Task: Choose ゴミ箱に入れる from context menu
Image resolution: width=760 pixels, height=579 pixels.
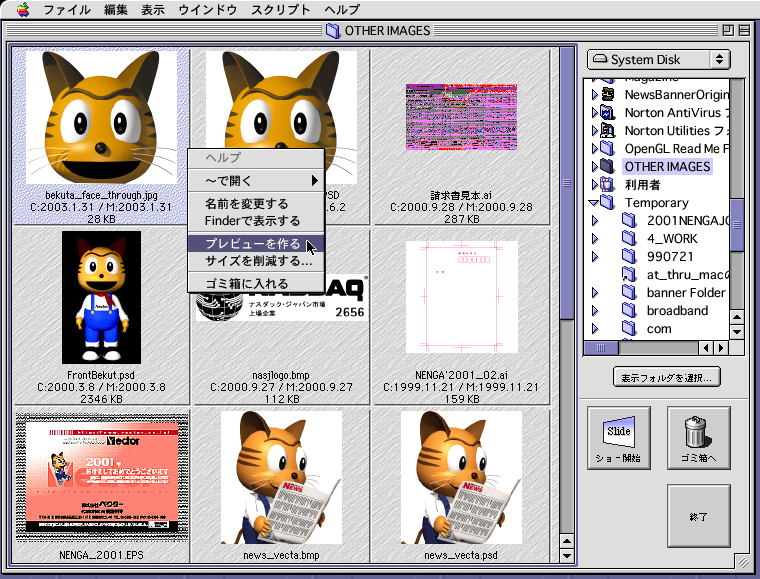Action: point(256,283)
